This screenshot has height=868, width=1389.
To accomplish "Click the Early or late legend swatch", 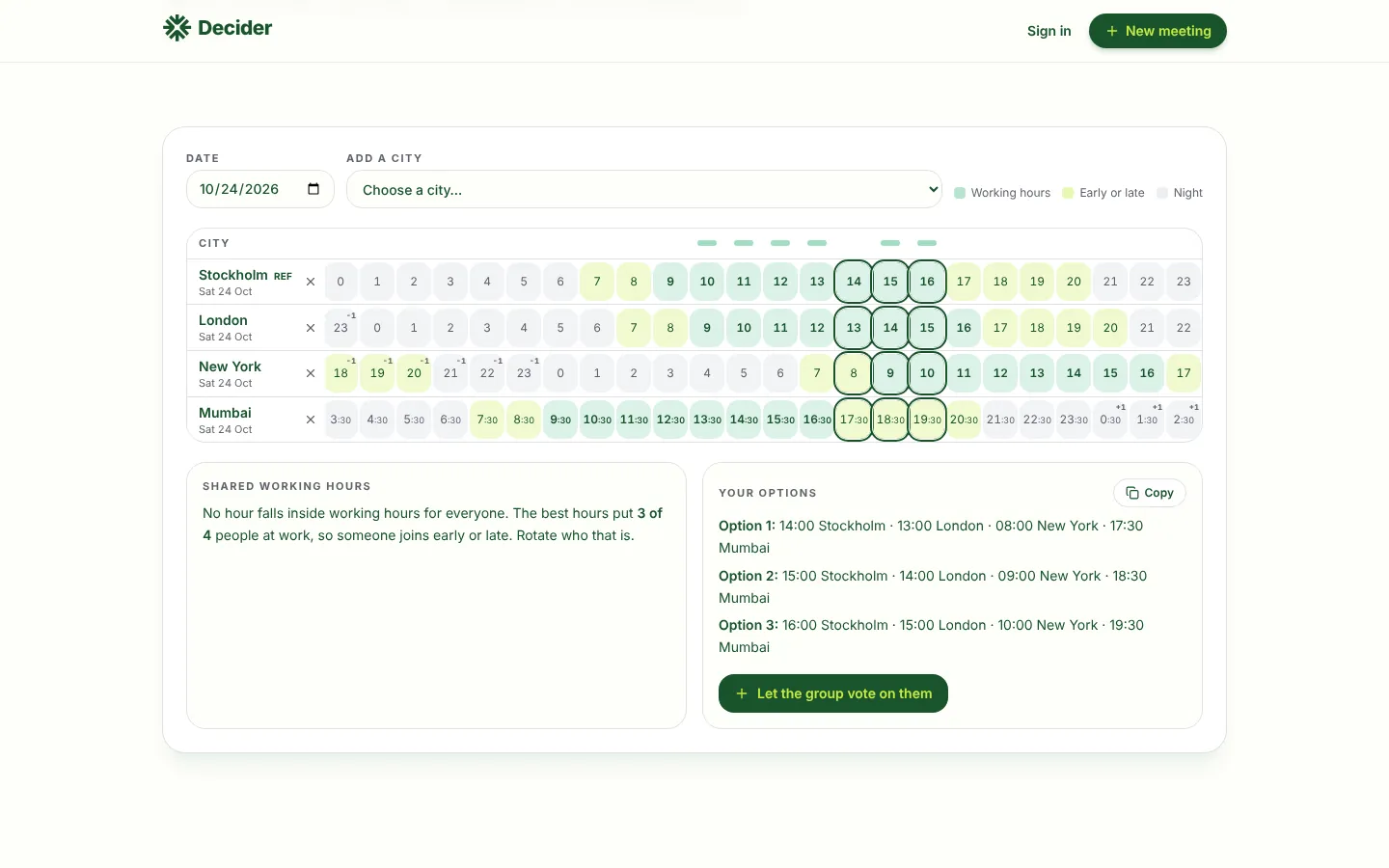I will [x=1068, y=193].
